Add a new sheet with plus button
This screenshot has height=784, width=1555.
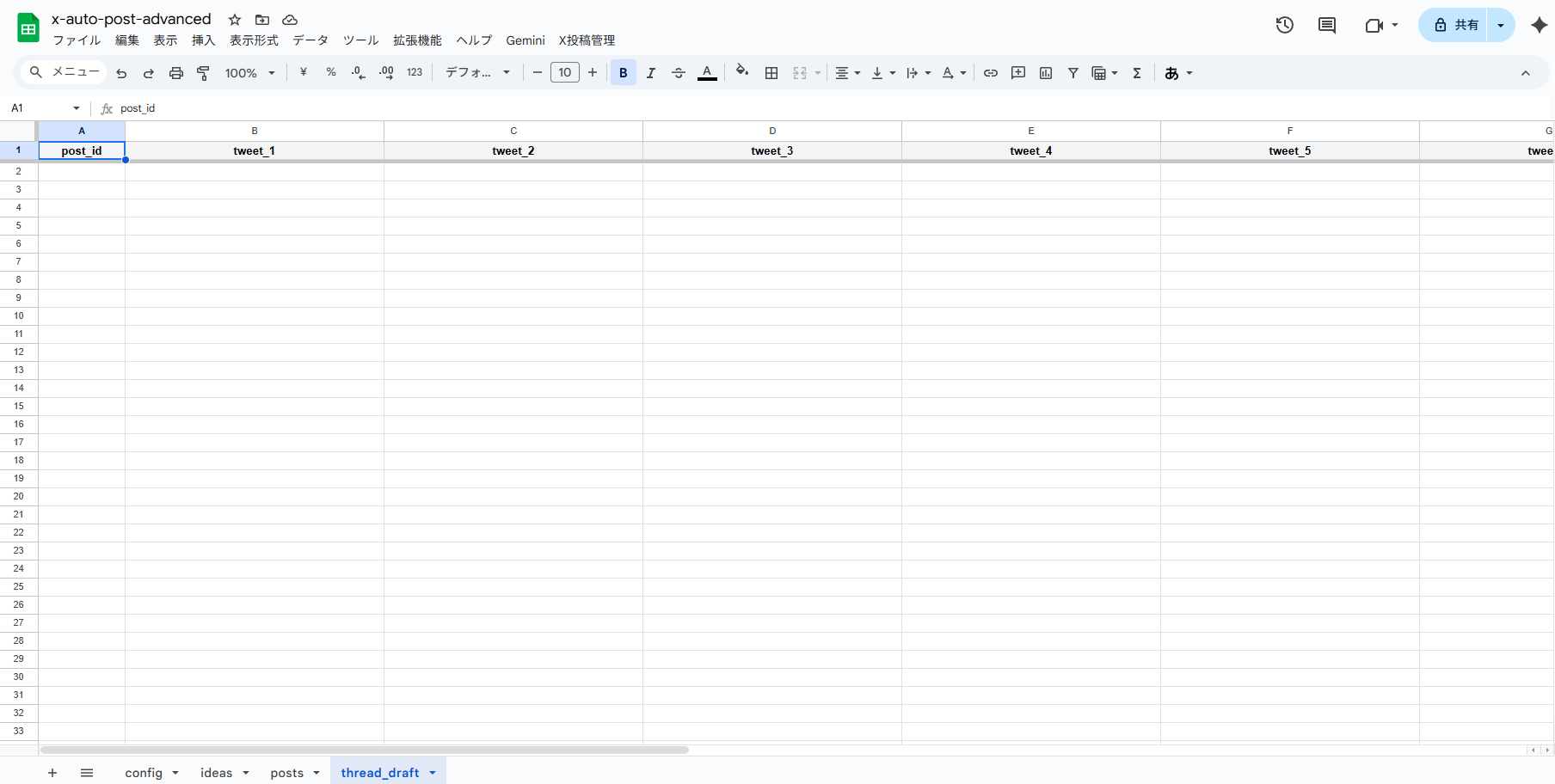[x=52, y=773]
